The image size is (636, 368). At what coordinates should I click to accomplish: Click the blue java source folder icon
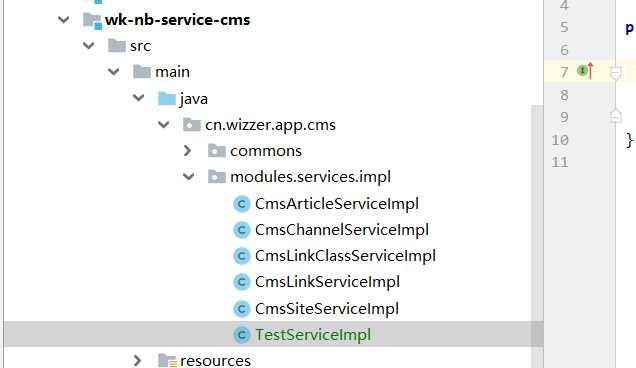pos(167,99)
